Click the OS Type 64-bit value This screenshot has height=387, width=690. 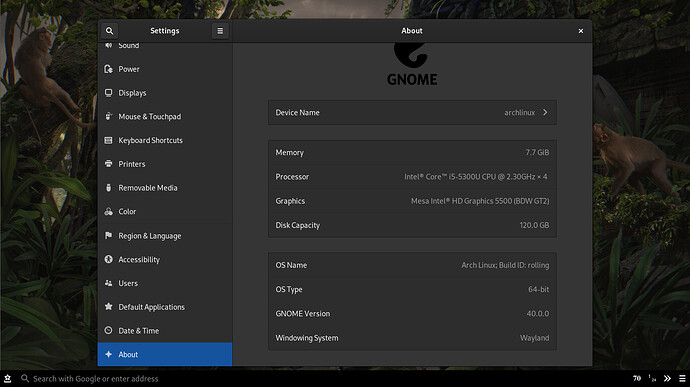point(539,289)
